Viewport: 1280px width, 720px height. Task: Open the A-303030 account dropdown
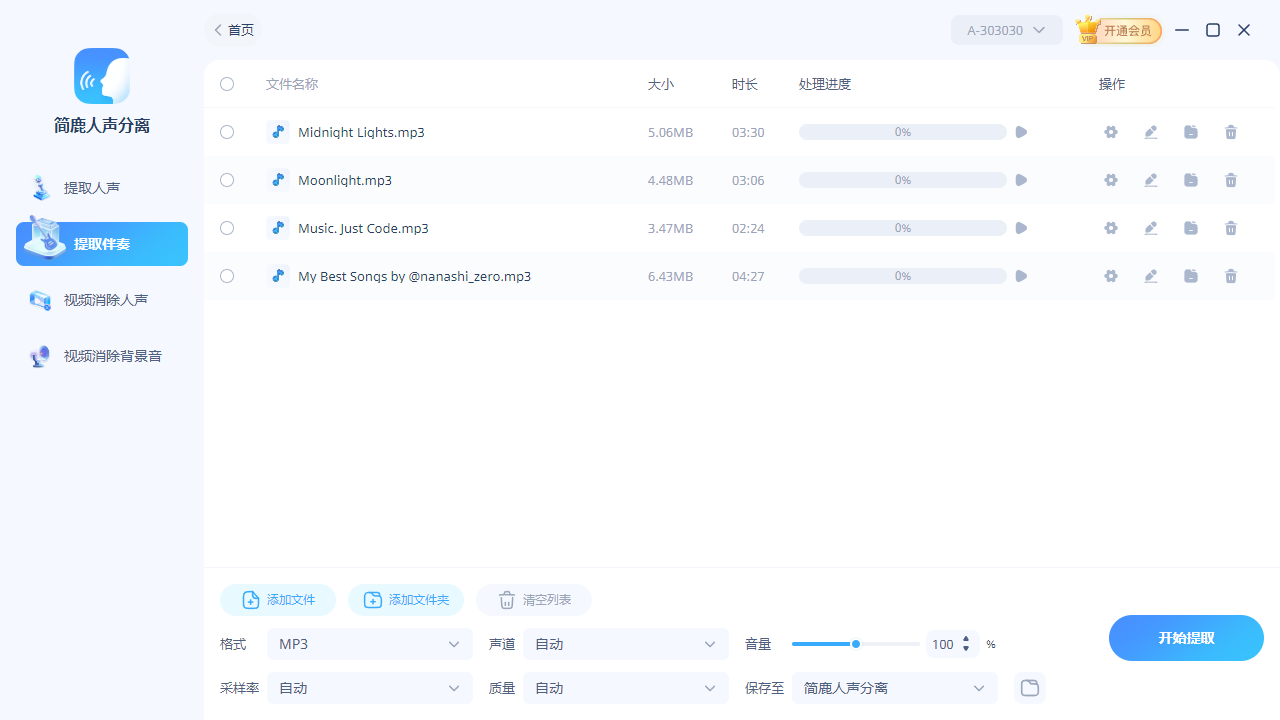(1006, 30)
